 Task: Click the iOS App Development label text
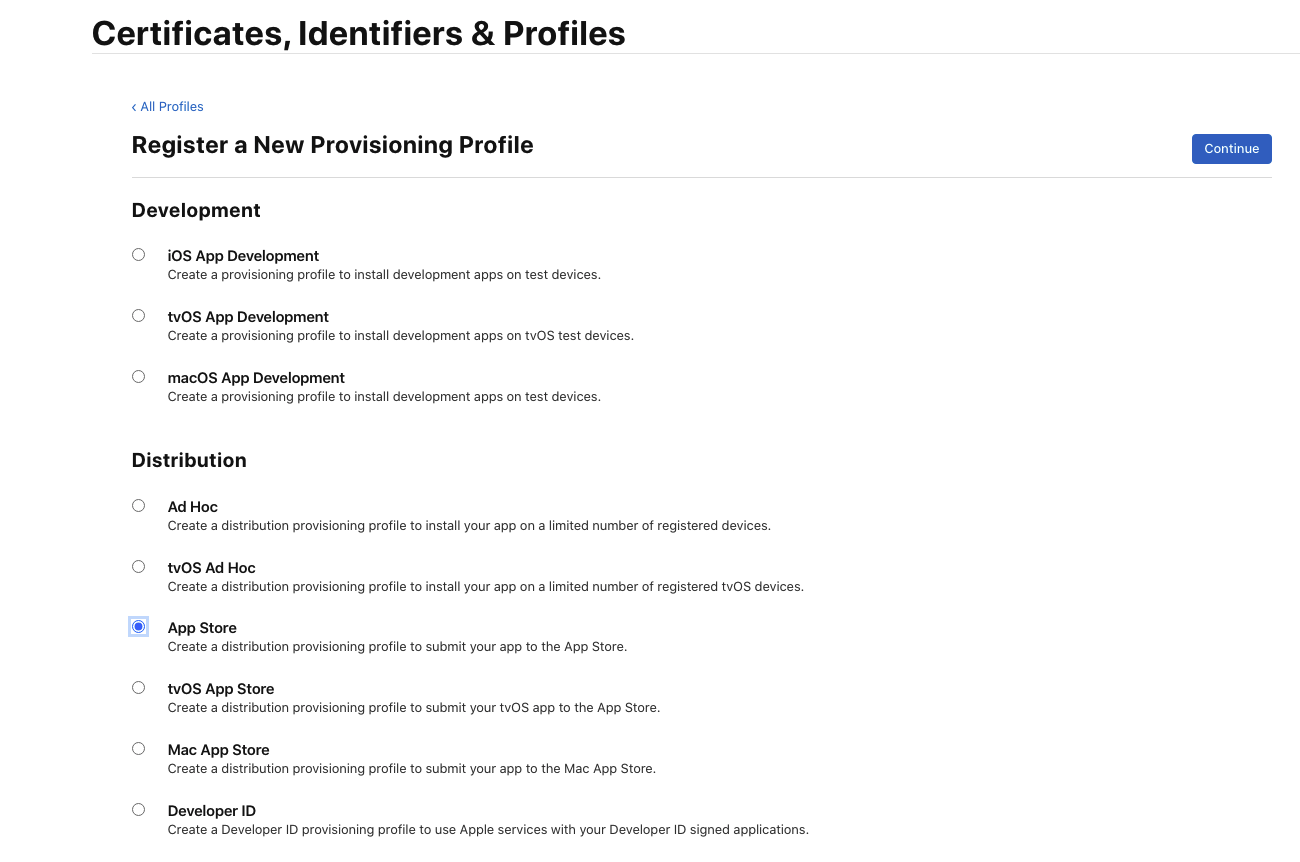click(243, 256)
